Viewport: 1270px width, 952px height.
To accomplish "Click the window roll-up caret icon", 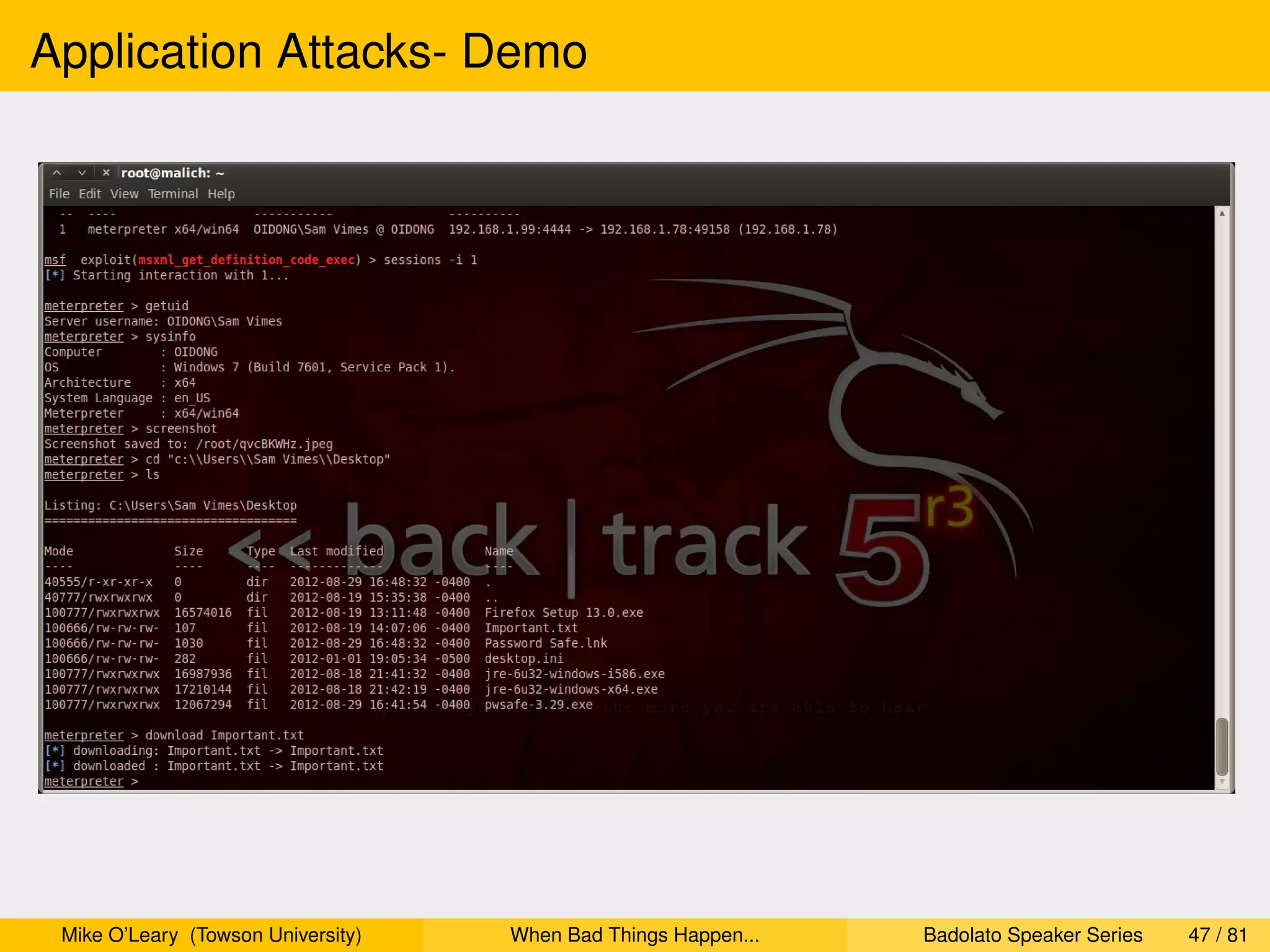I will [x=56, y=173].
